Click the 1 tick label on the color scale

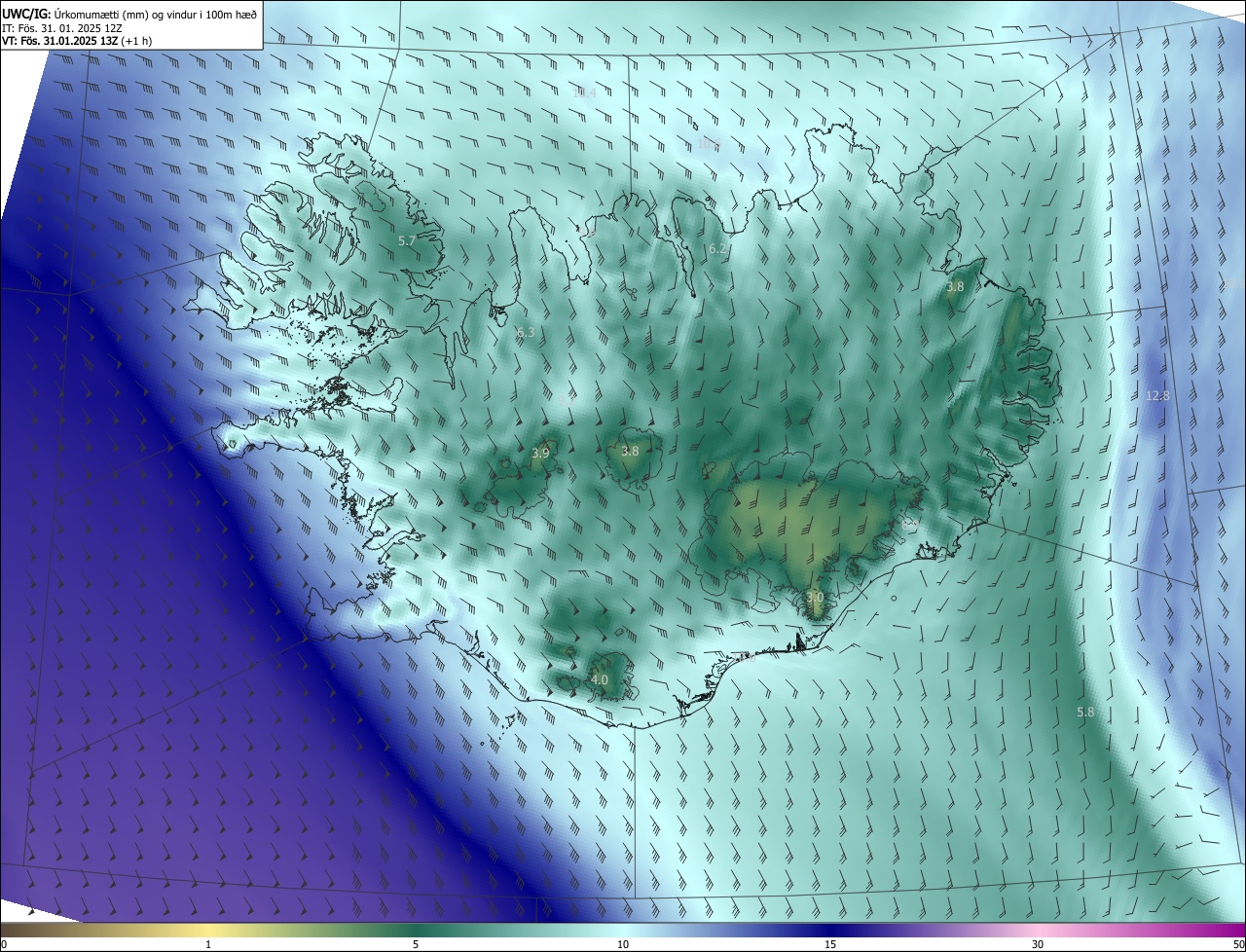pos(208,944)
